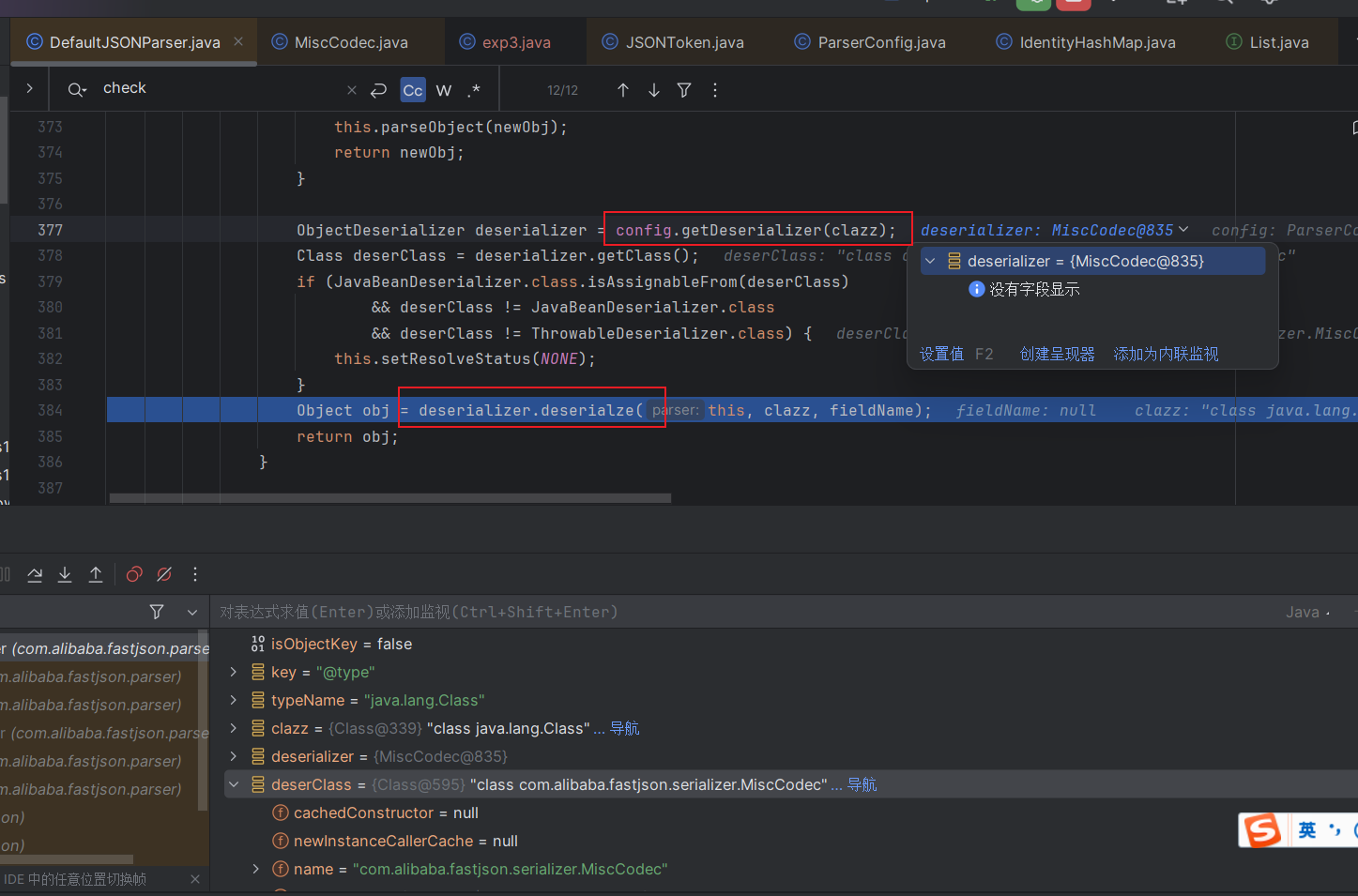Select isObjectKey = false variable row
Screen dimensions: 1358x896
pos(790,644)
